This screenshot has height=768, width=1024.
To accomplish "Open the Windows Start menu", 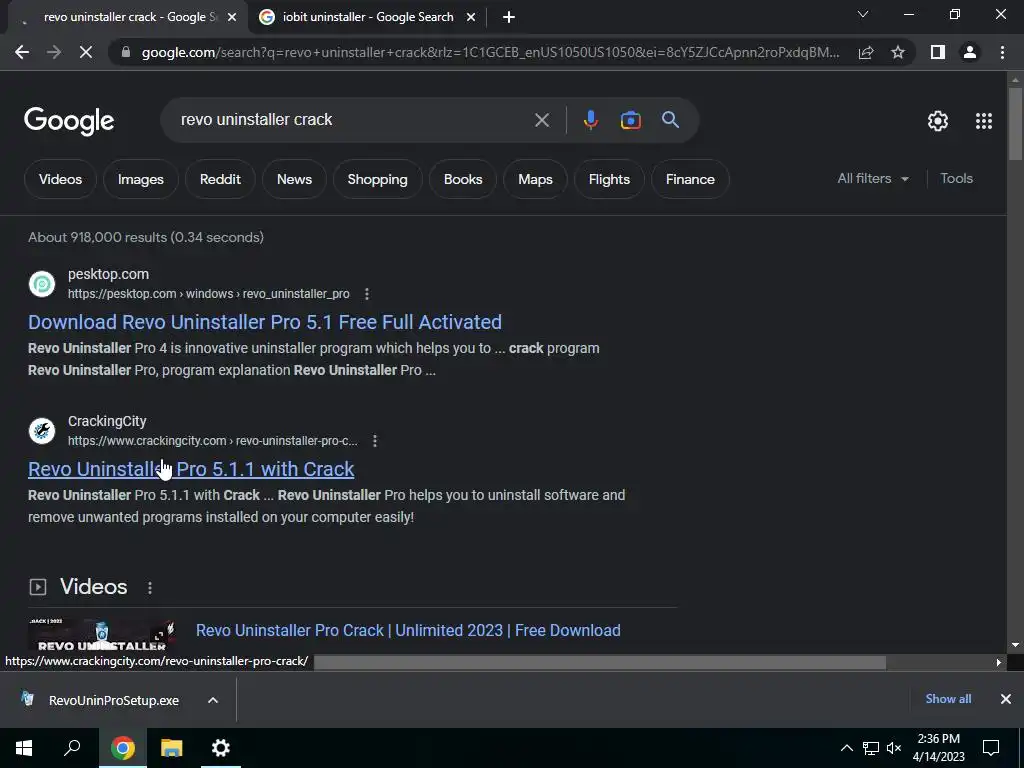I will (x=24, y=748).
